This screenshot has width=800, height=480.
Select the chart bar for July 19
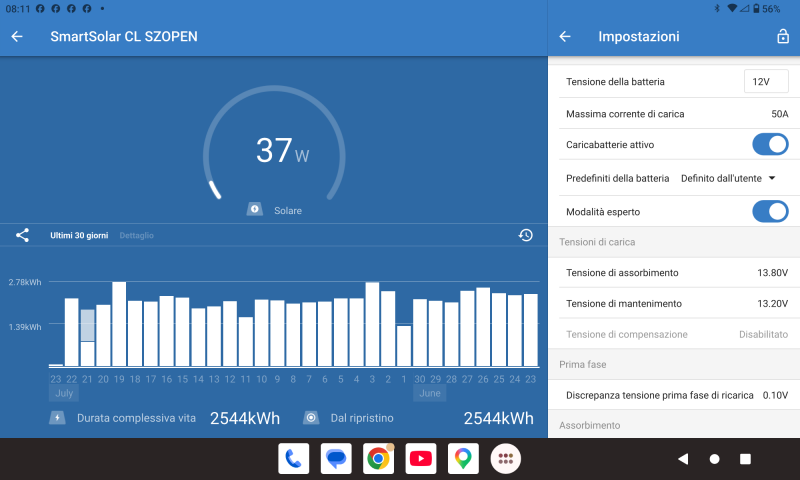tap(119, 324)
